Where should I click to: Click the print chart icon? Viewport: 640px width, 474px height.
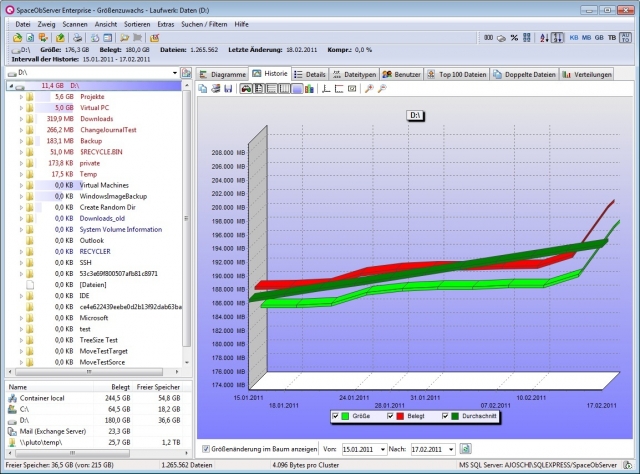[x=216, y=89]
